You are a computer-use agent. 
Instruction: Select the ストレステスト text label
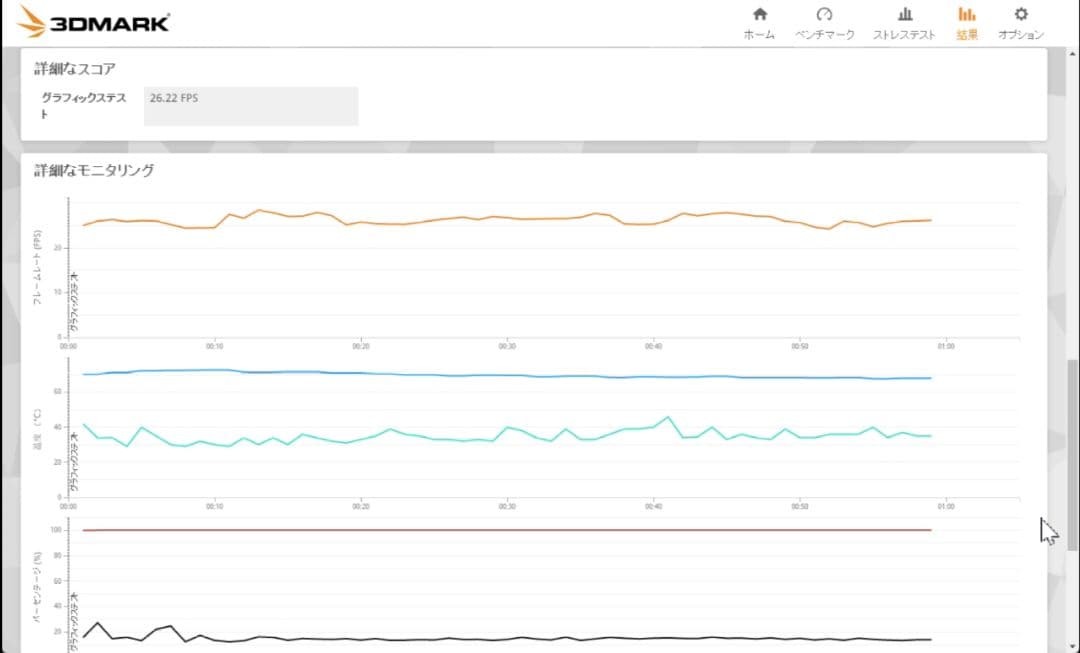click(x=904, y=35)
